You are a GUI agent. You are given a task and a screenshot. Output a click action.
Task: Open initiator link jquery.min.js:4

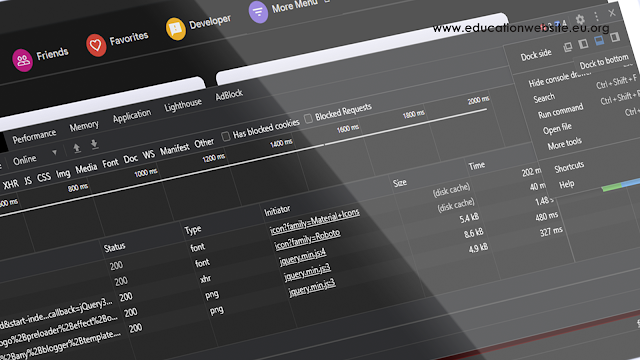tap(302, 256)
